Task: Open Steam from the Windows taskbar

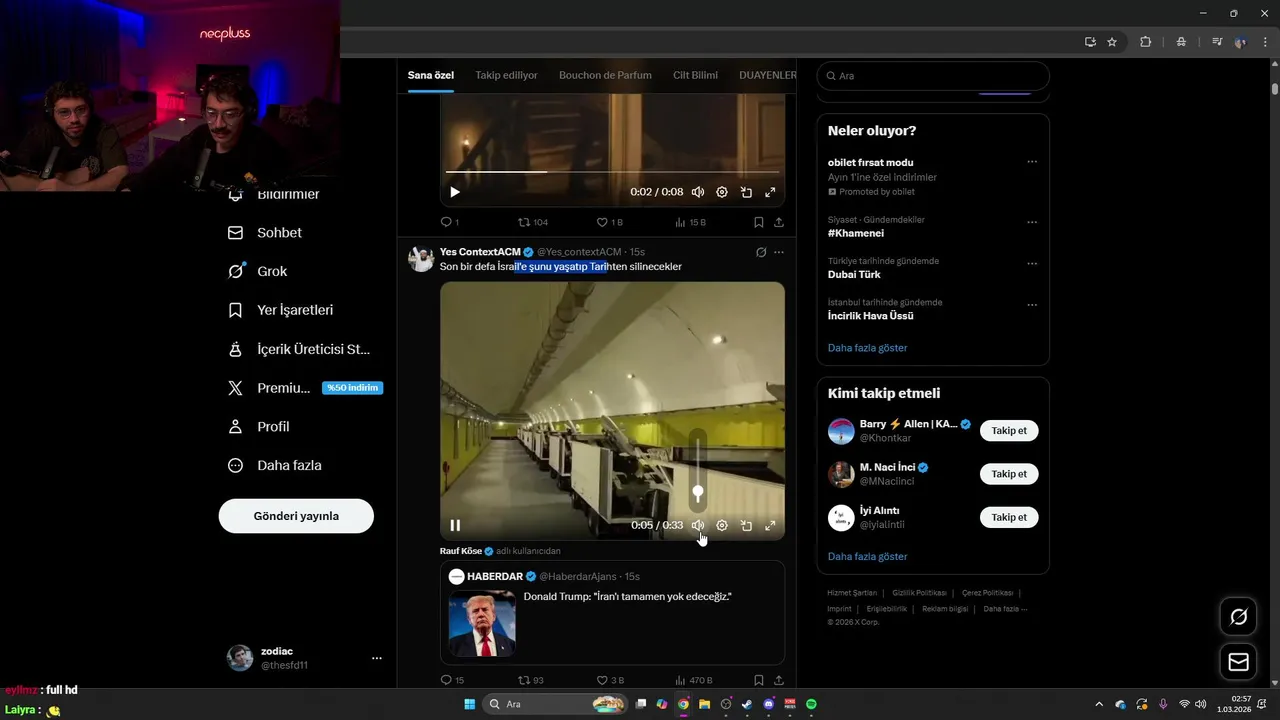Action: 747,704
